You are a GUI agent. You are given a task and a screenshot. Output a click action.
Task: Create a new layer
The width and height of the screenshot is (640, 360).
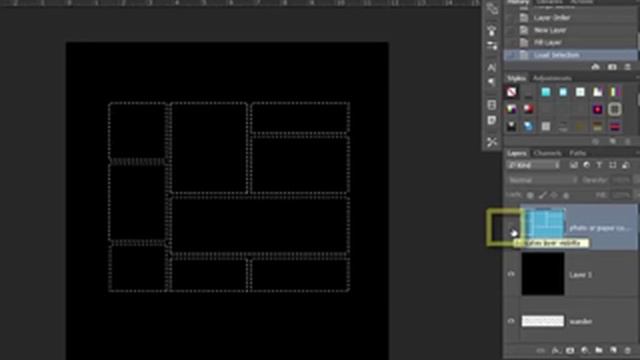coord(613,351)
